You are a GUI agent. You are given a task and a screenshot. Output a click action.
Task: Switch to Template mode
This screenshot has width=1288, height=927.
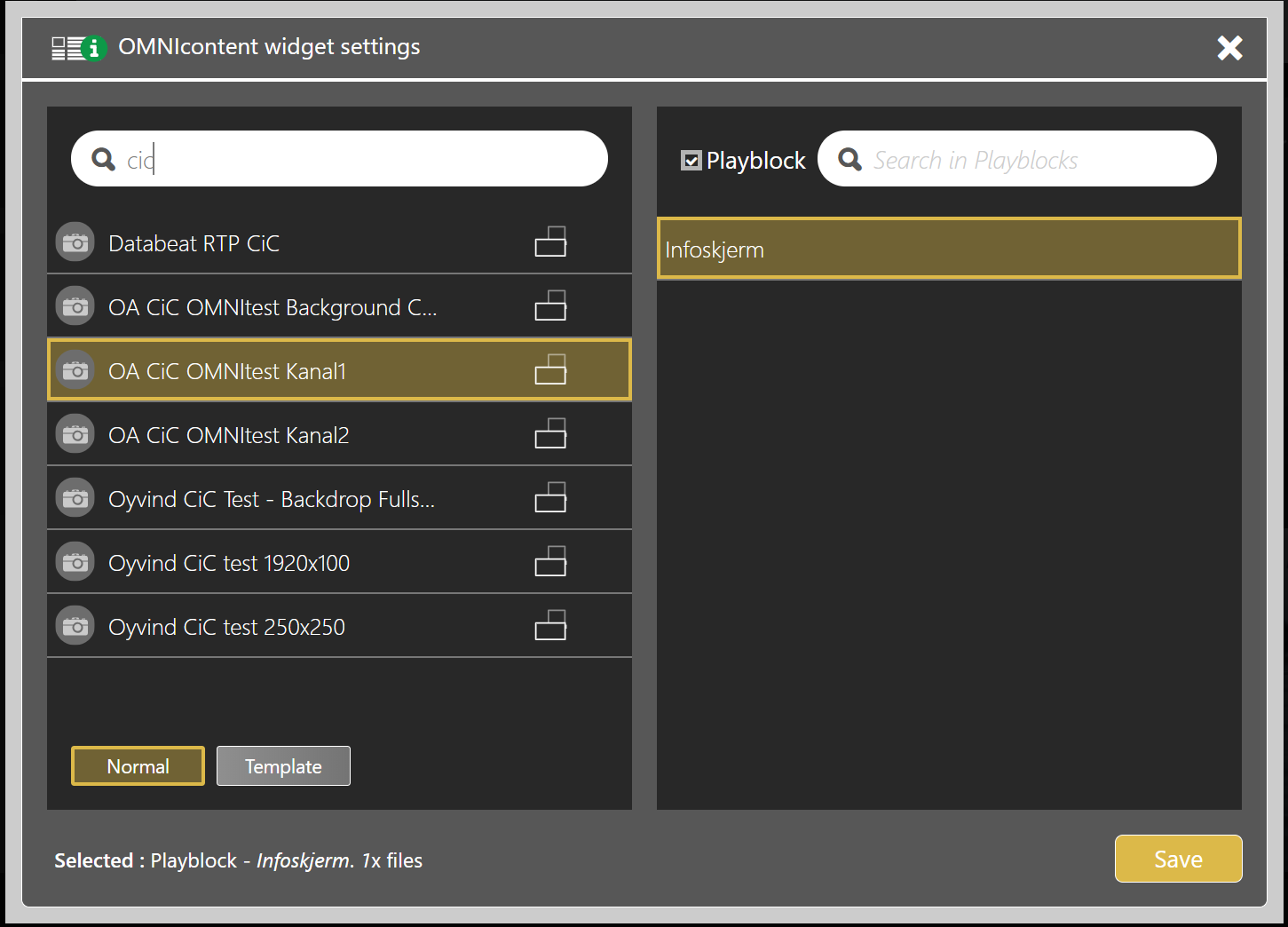[283, 766]
